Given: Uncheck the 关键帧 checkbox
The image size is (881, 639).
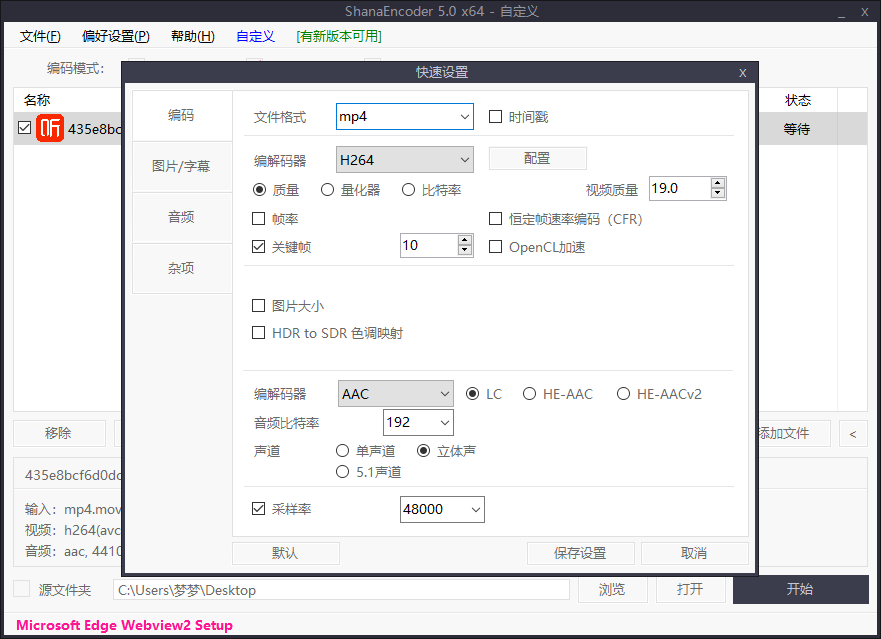Looking at the screenshot, I should pyautogui.click(x=258, y=246).
